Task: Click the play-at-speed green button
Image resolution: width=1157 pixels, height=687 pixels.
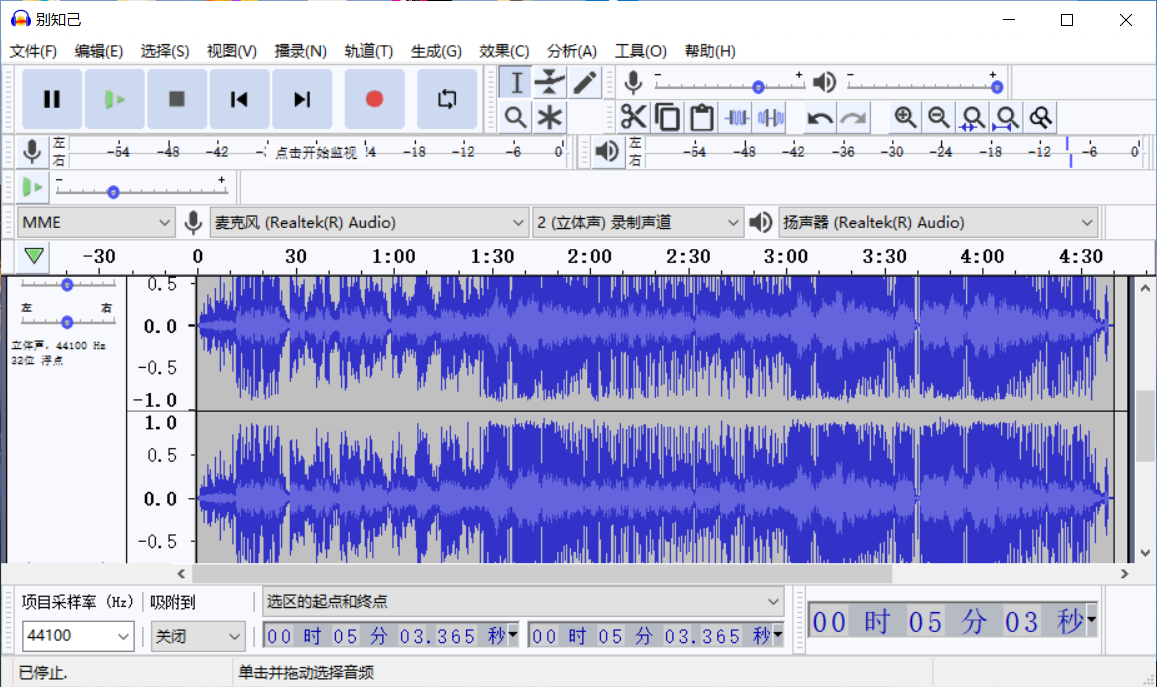Action: tap(32, 187)
